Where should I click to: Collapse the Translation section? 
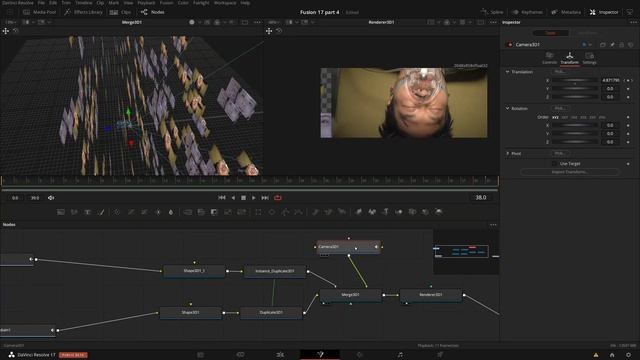click(x=507, y=72)
